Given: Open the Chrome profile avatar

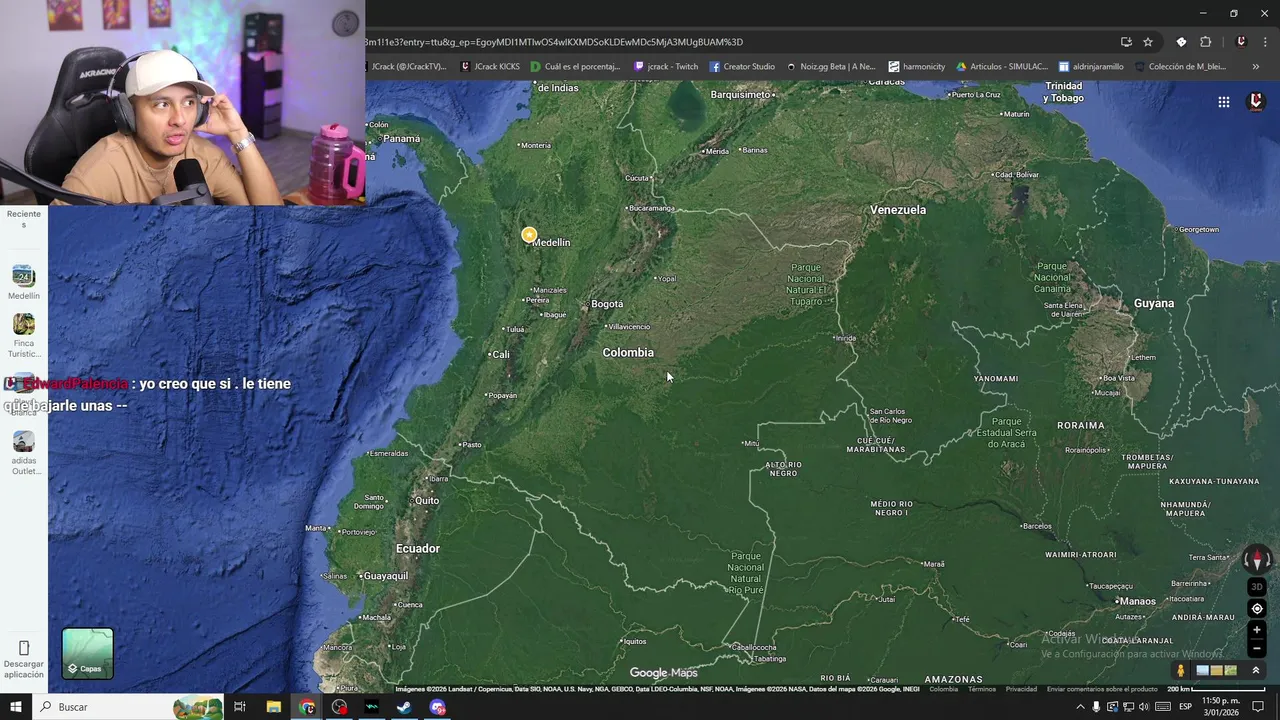Looking at the screenshot, I should [1241, 42].
